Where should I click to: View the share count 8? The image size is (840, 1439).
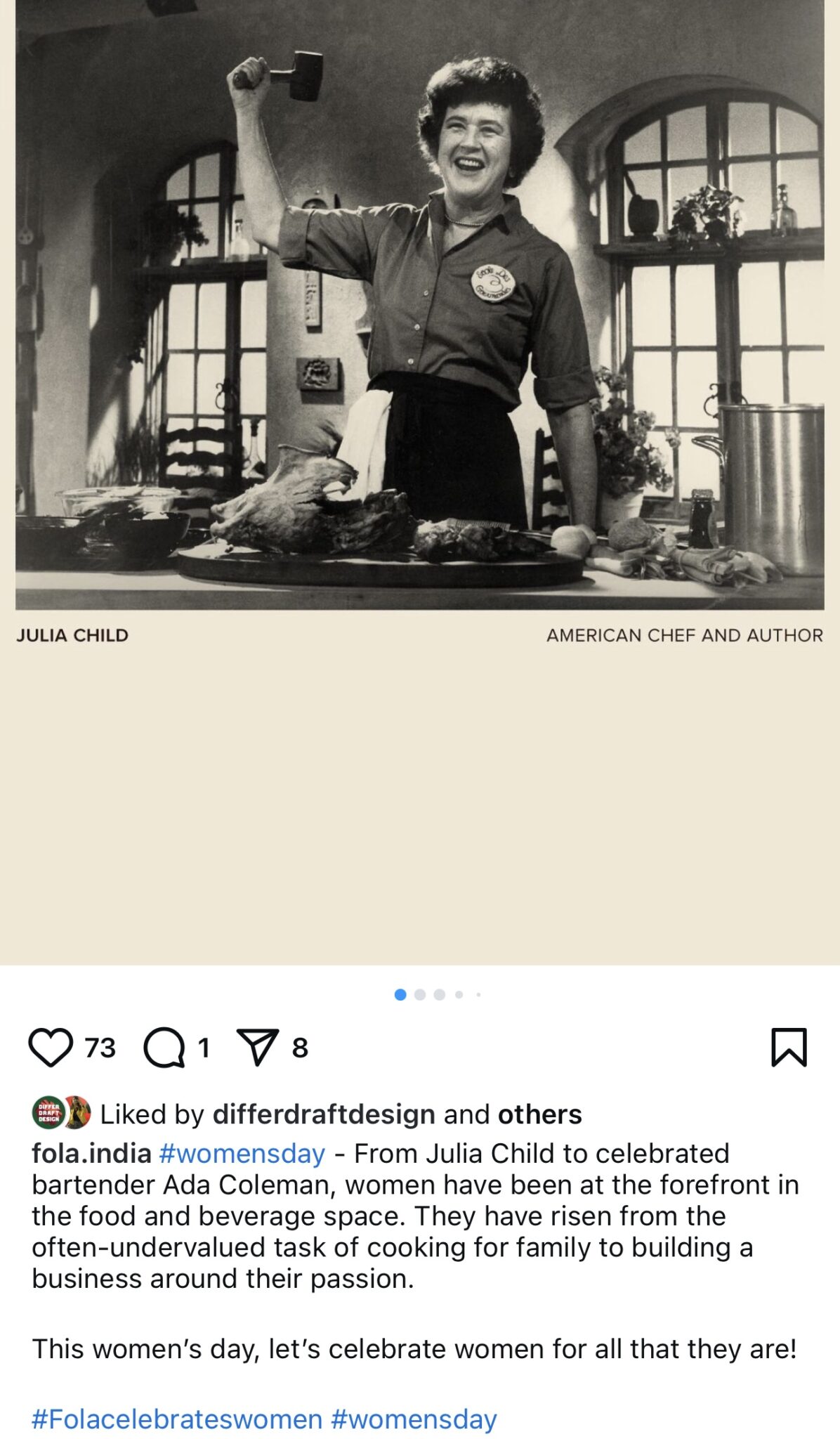coord(300,1048)
